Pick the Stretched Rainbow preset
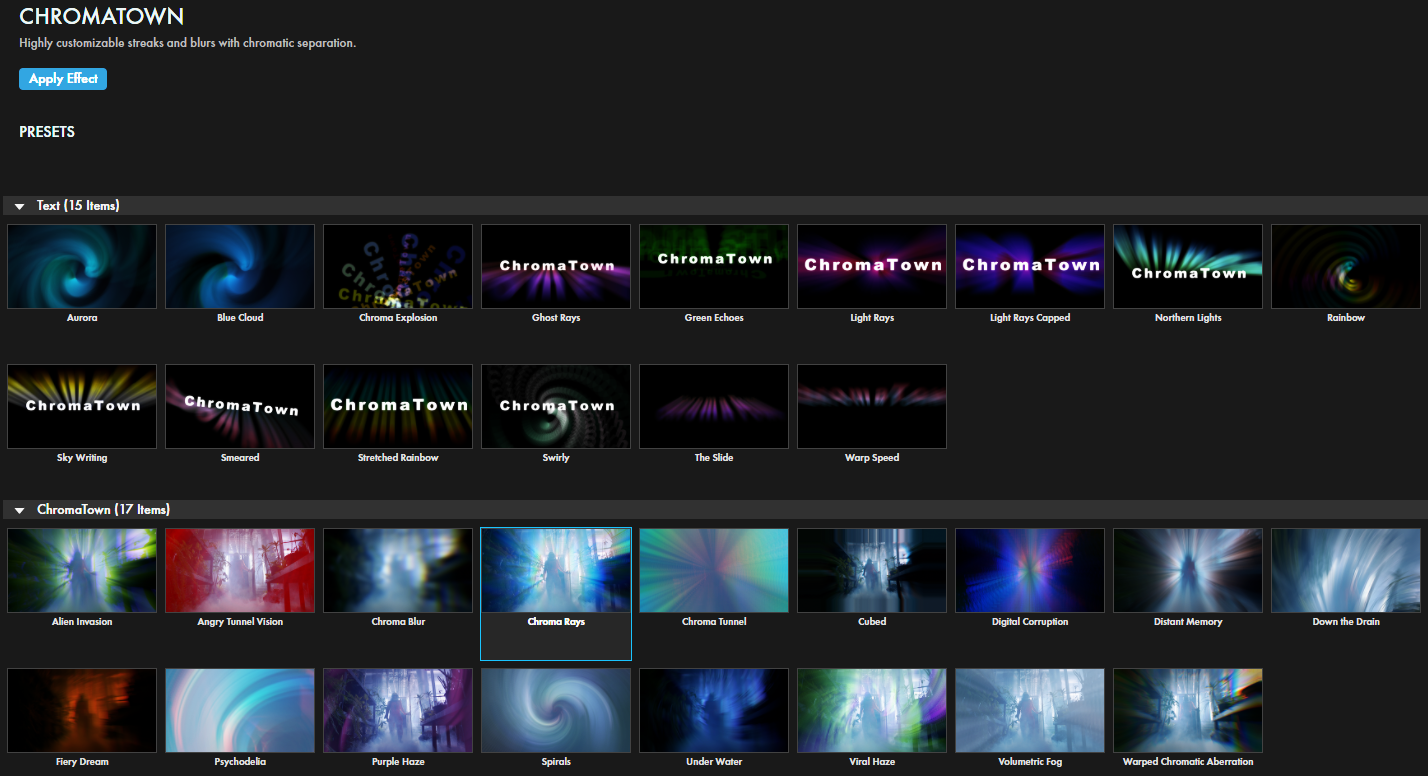The image size is (1428, 776). pos(398,406)
